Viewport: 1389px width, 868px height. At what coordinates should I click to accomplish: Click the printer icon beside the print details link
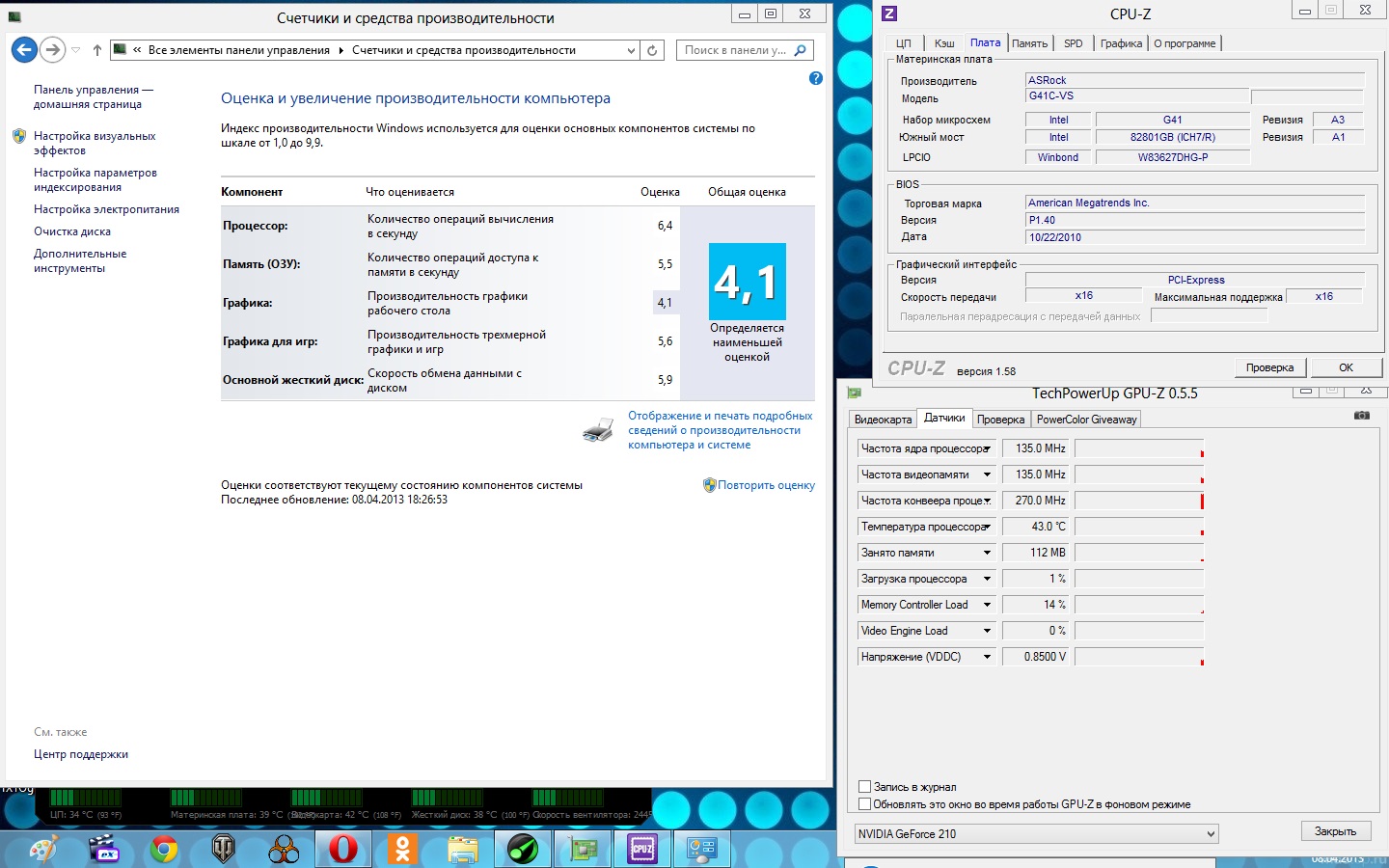click(598, 430)
